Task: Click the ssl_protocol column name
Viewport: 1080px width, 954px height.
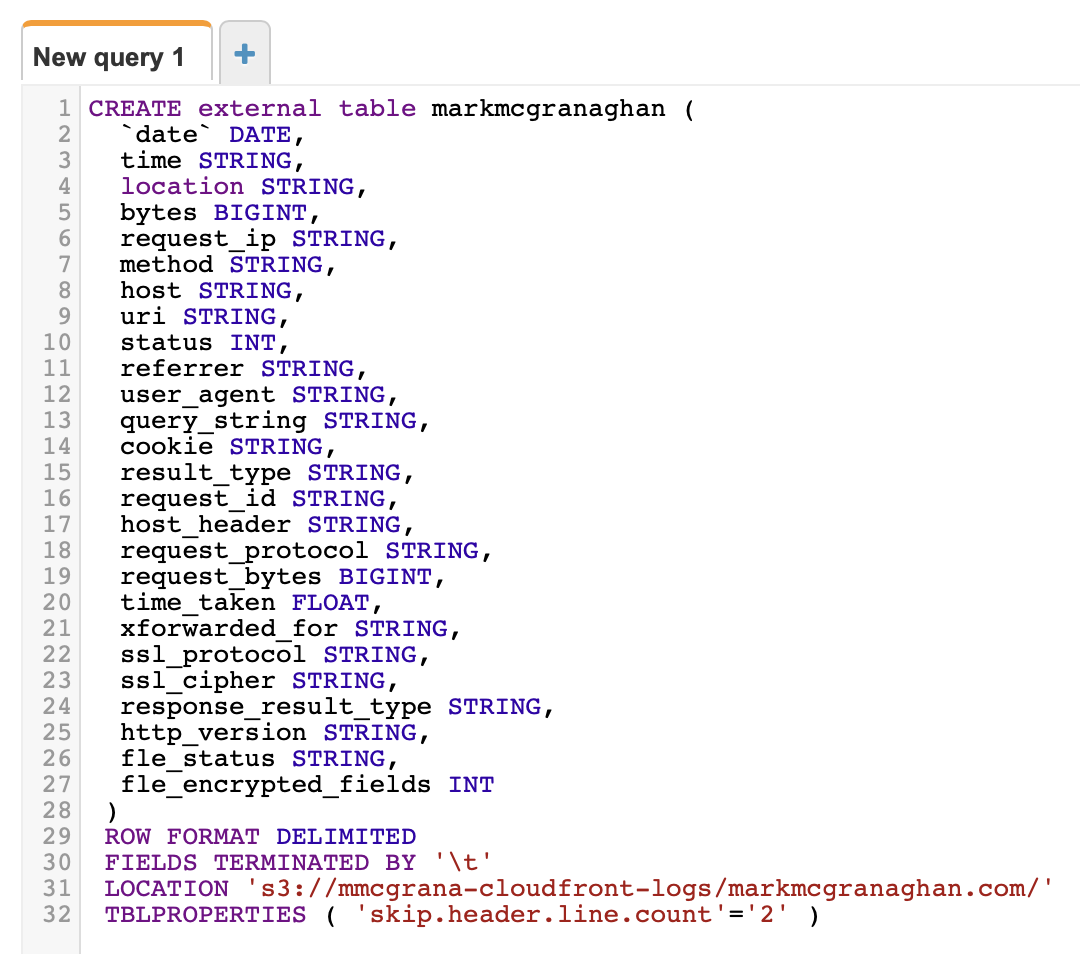Action: [x=214, y=654]
